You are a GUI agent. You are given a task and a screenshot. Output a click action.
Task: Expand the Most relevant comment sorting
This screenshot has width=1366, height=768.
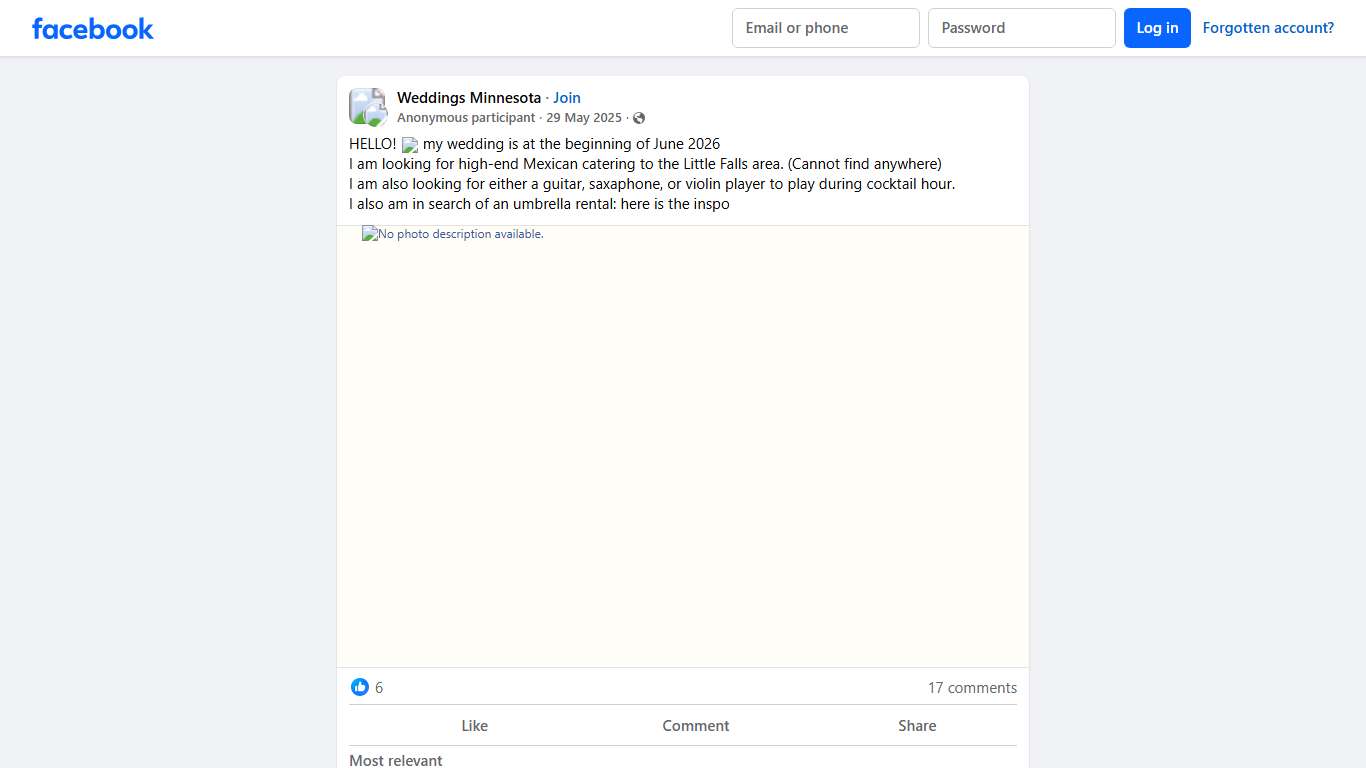pyautogui.click(x=396, y=760)
